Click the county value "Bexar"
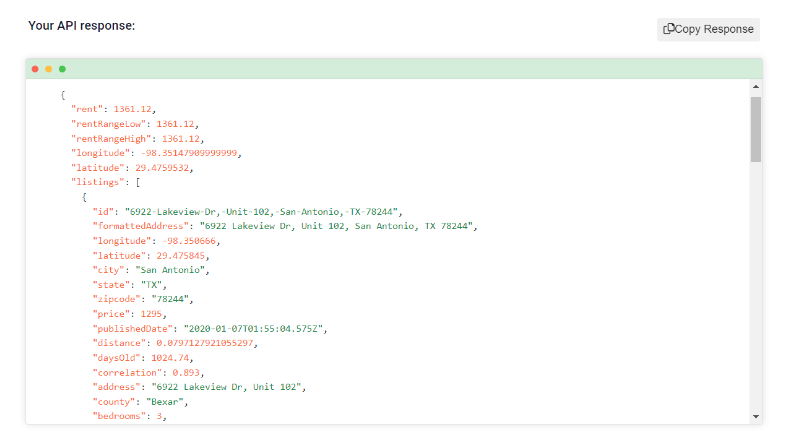The width and height of the screenshot is (788, 441). [x=165, y=402]
